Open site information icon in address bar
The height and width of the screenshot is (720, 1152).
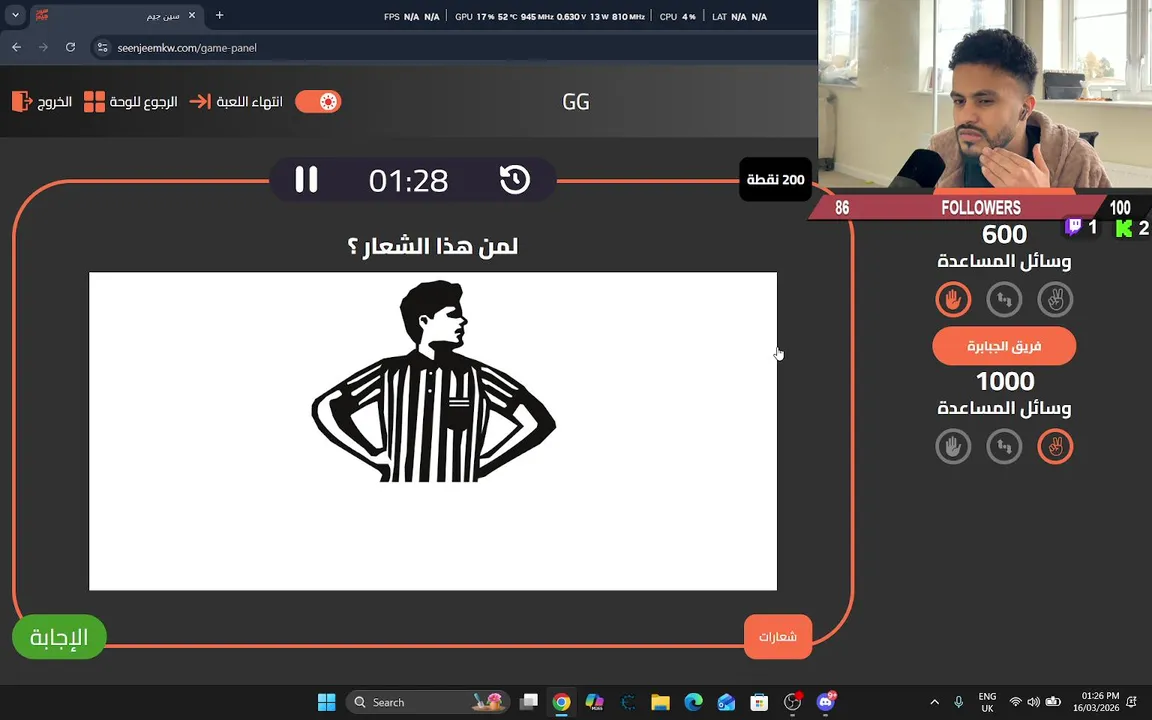(x=103, y=48)
